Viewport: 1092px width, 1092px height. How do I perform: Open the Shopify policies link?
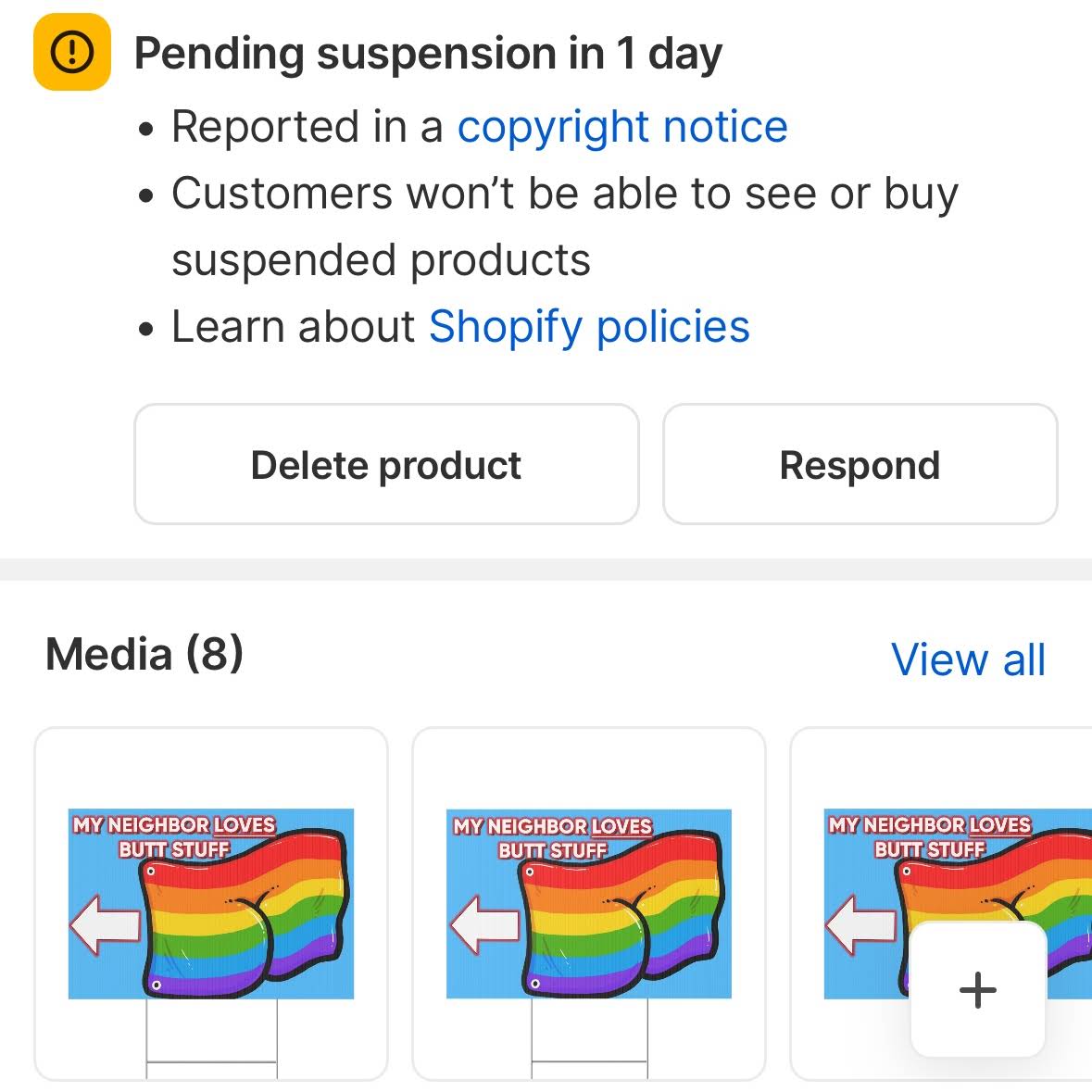click(x=589, y=327)
